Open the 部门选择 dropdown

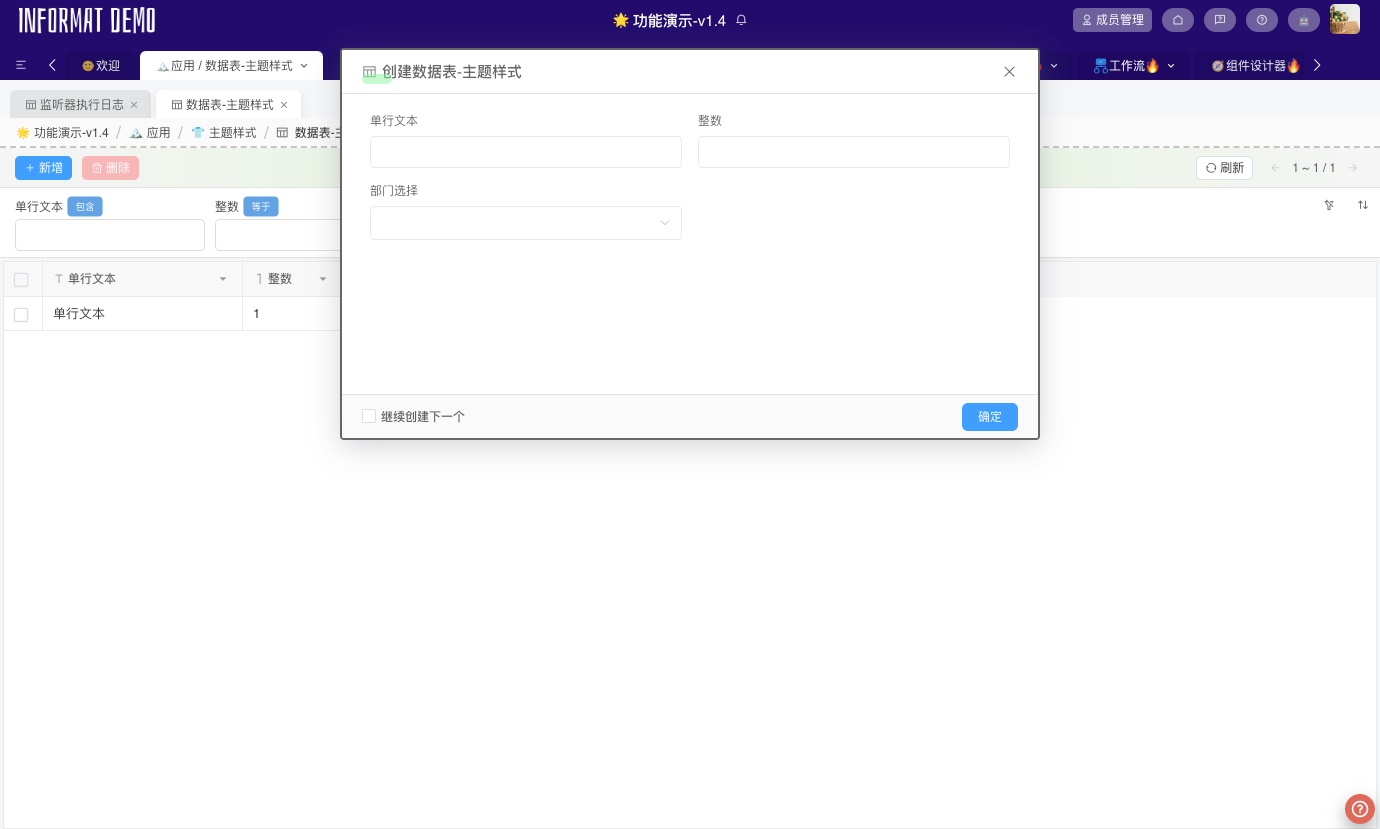(x=525, y=222)
